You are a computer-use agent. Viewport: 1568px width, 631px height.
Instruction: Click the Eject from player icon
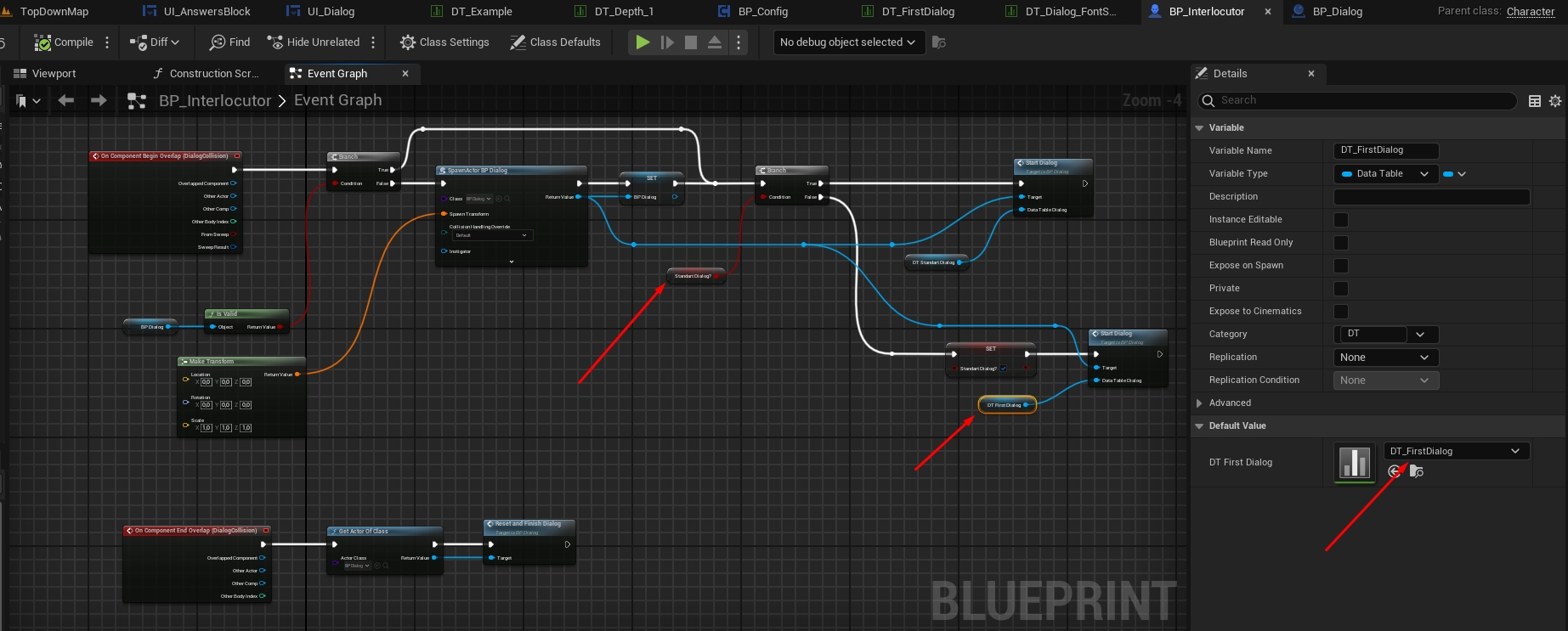715,42
